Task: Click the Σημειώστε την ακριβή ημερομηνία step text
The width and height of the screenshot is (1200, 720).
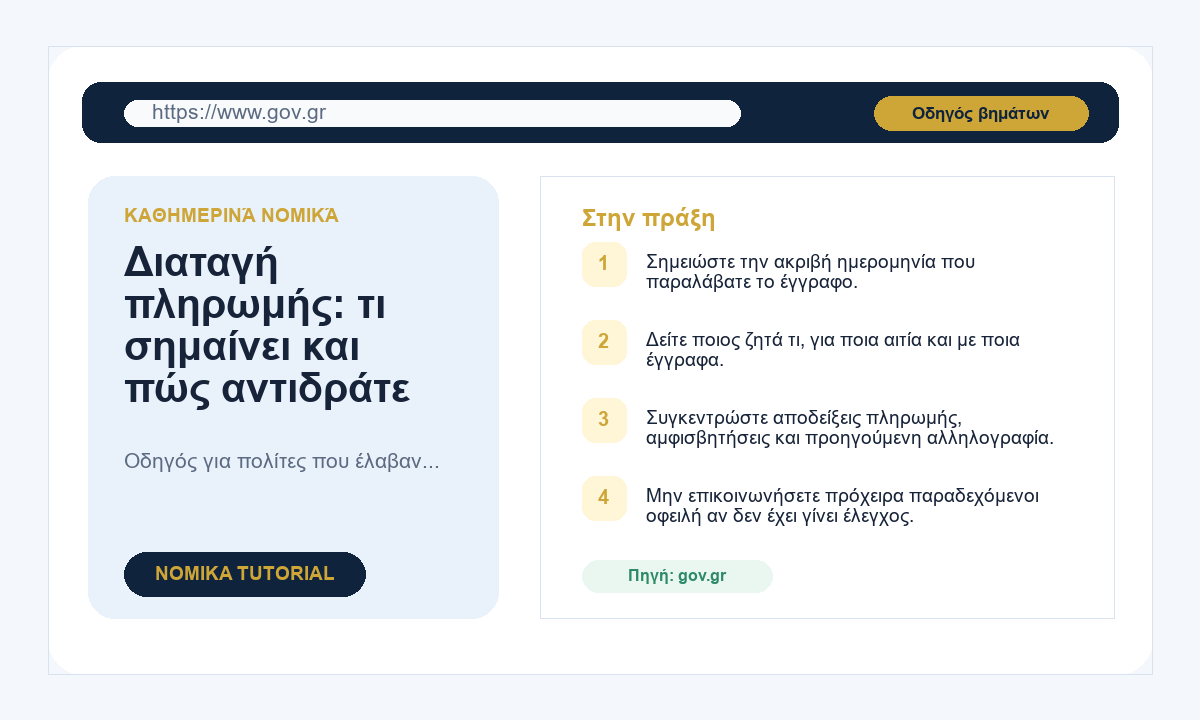Action: coord(811,272)
